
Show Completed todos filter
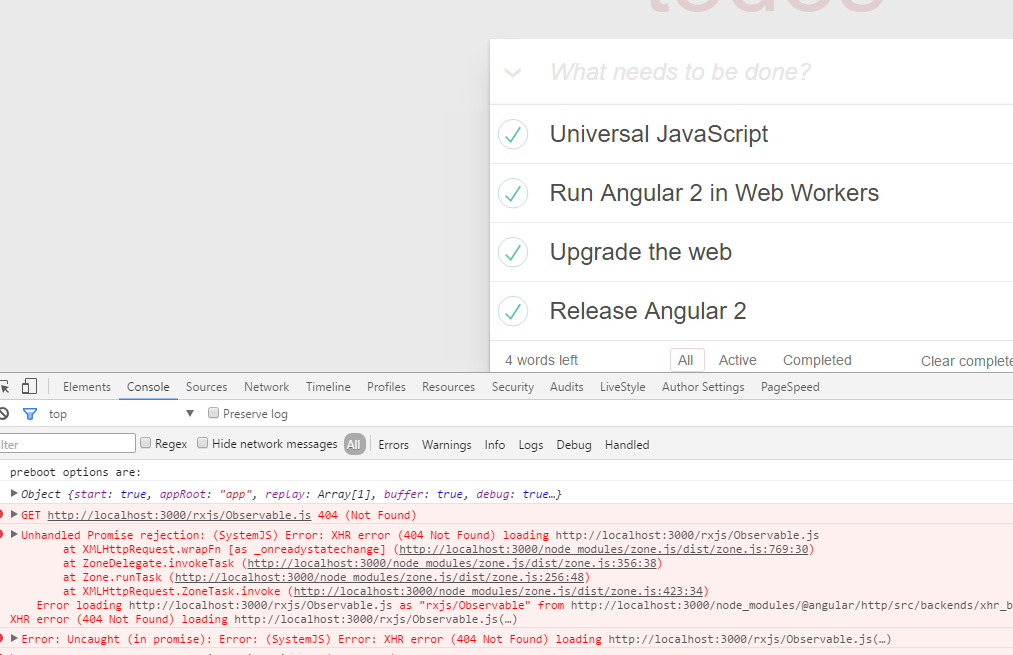point(817,360)
